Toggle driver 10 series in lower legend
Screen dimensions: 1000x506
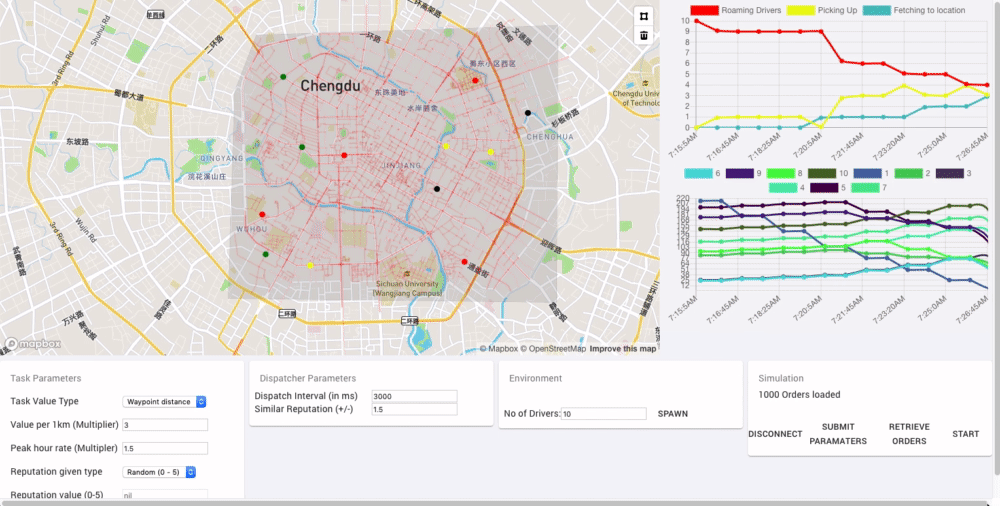[x=828, y=174]
